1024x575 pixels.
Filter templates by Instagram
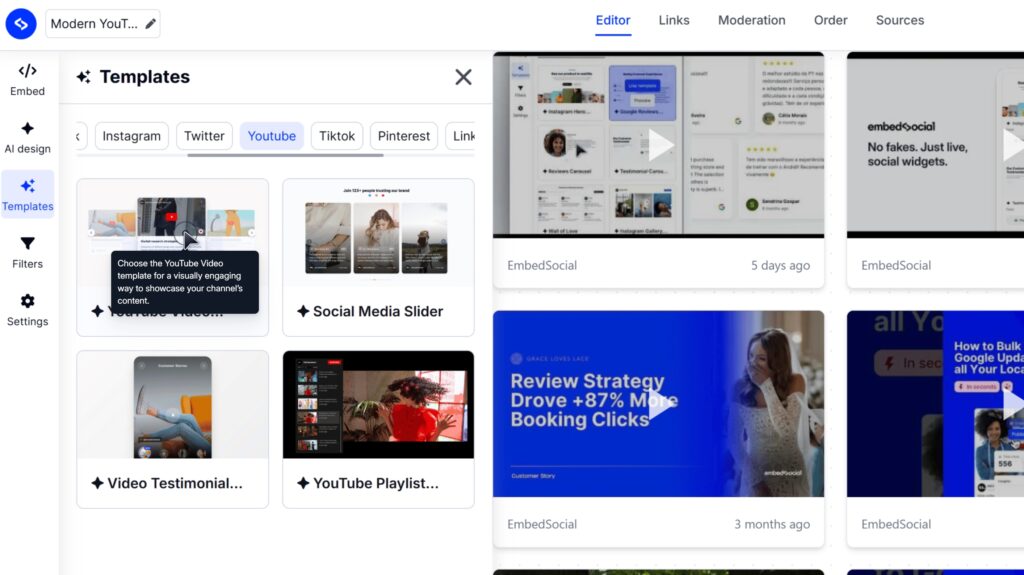pos(131,136)
